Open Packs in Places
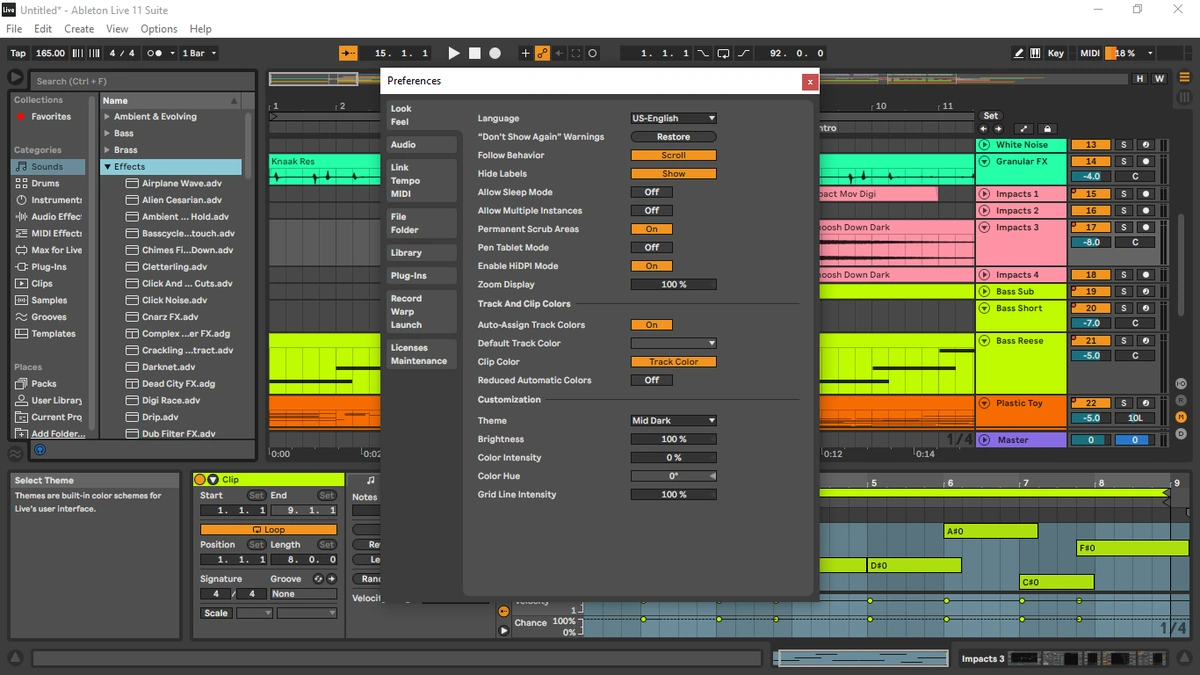The height and width of the screenshot is (675, 1200). point(44,383)
